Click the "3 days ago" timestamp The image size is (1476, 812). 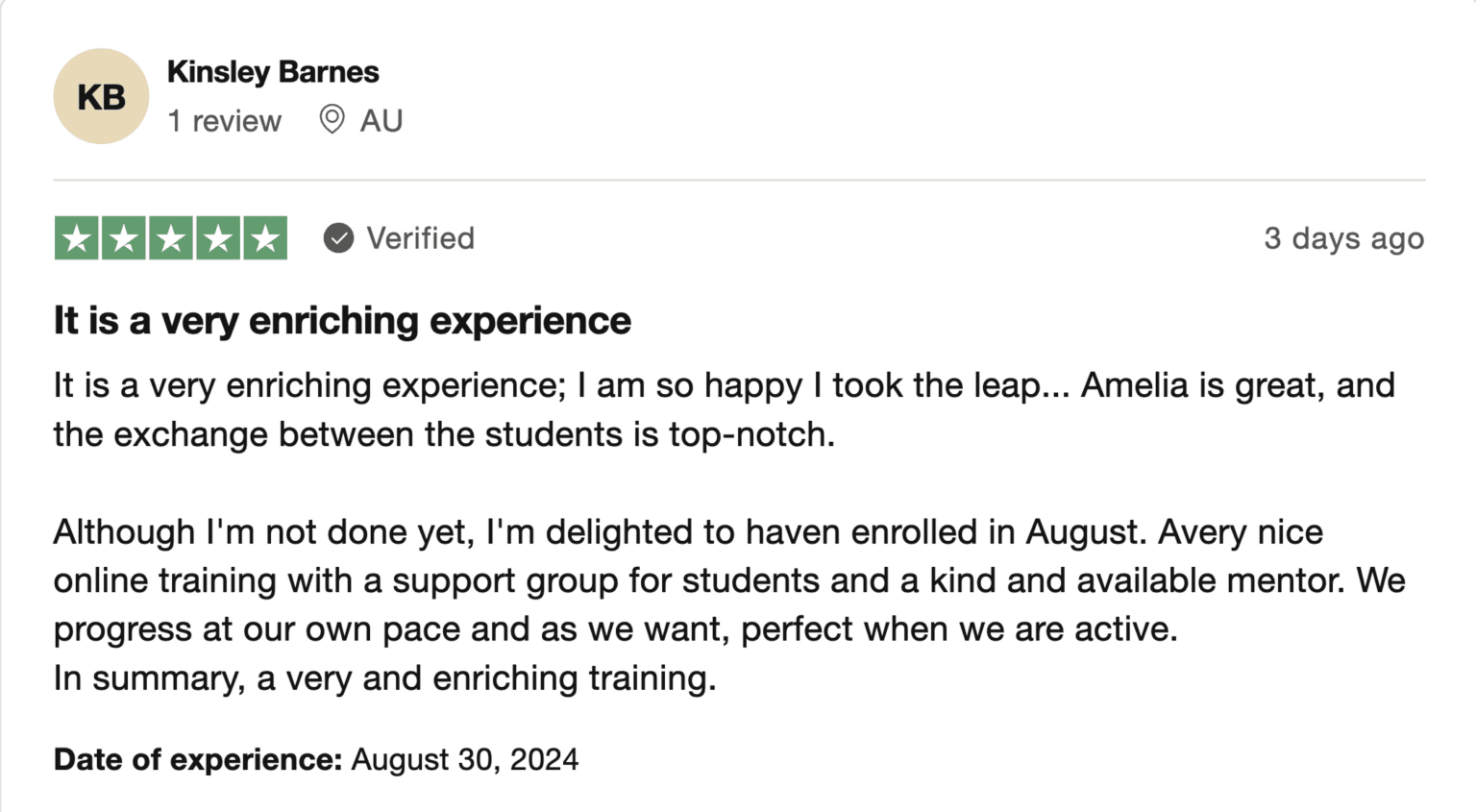pyautogui.click(x=1343, y=238)
